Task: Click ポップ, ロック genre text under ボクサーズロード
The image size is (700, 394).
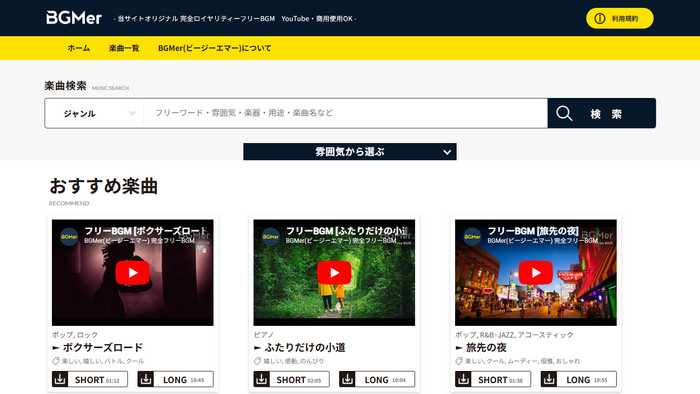Action: coord(75,335)
